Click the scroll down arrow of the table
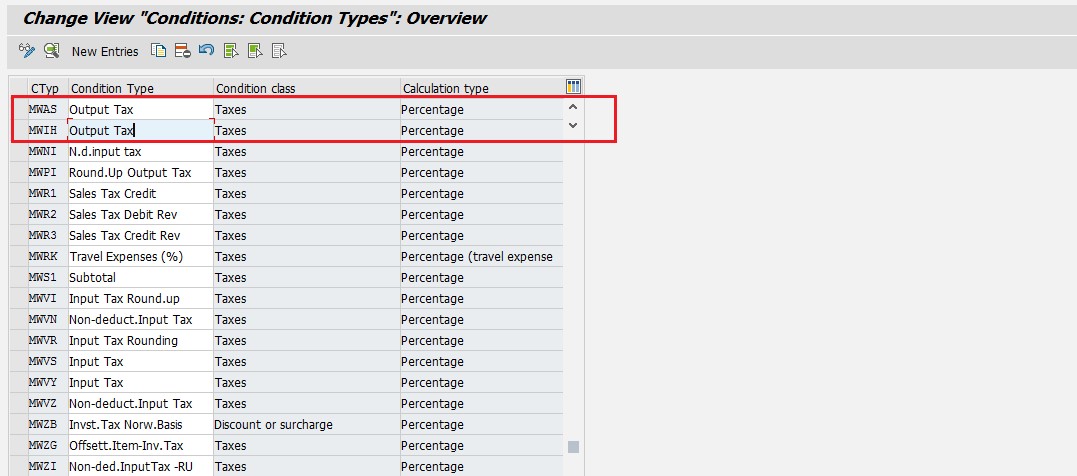 [x=573, y=126]
